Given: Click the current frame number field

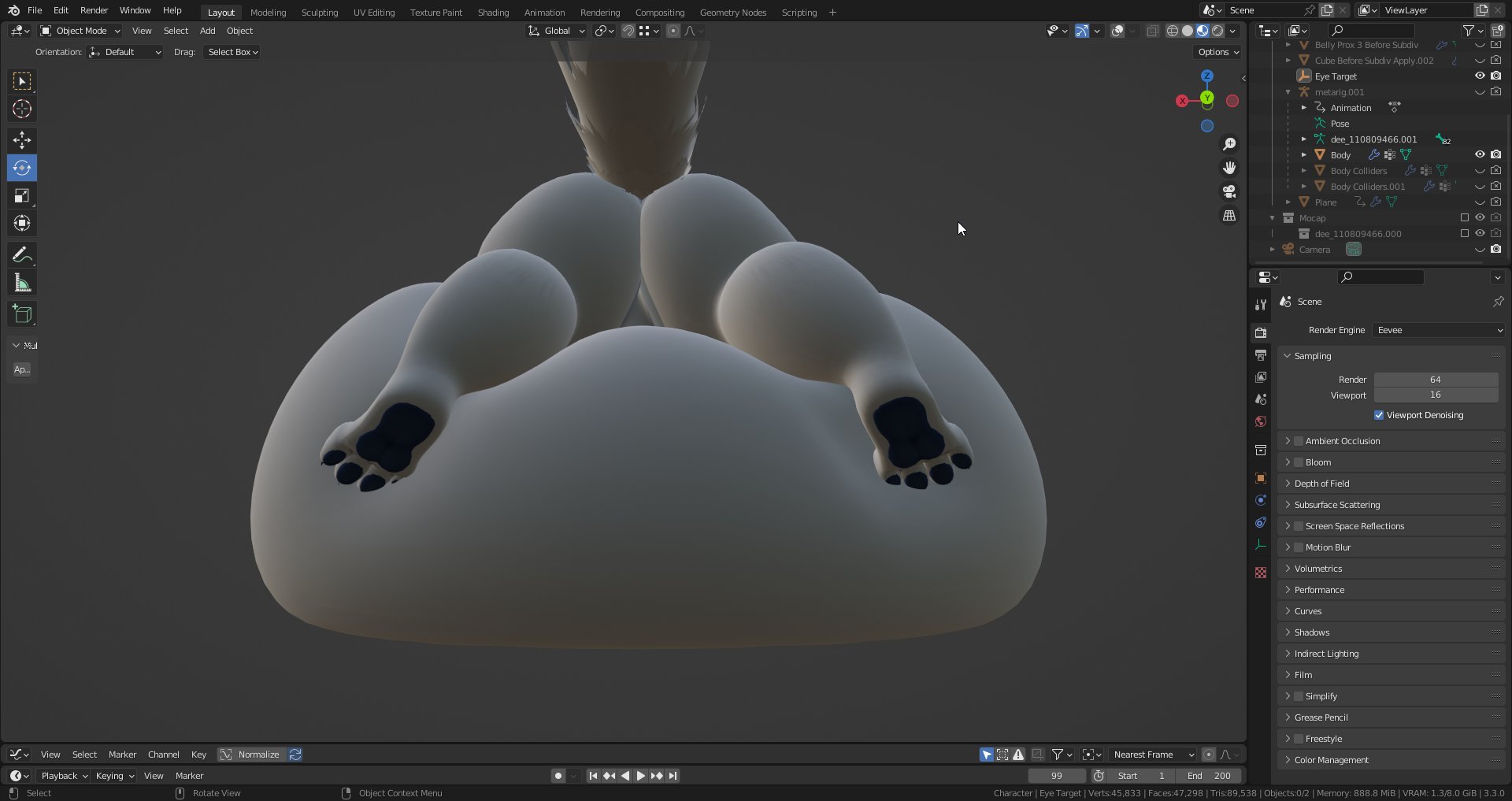Looking at the screenshot, I should pos(1057,776).
